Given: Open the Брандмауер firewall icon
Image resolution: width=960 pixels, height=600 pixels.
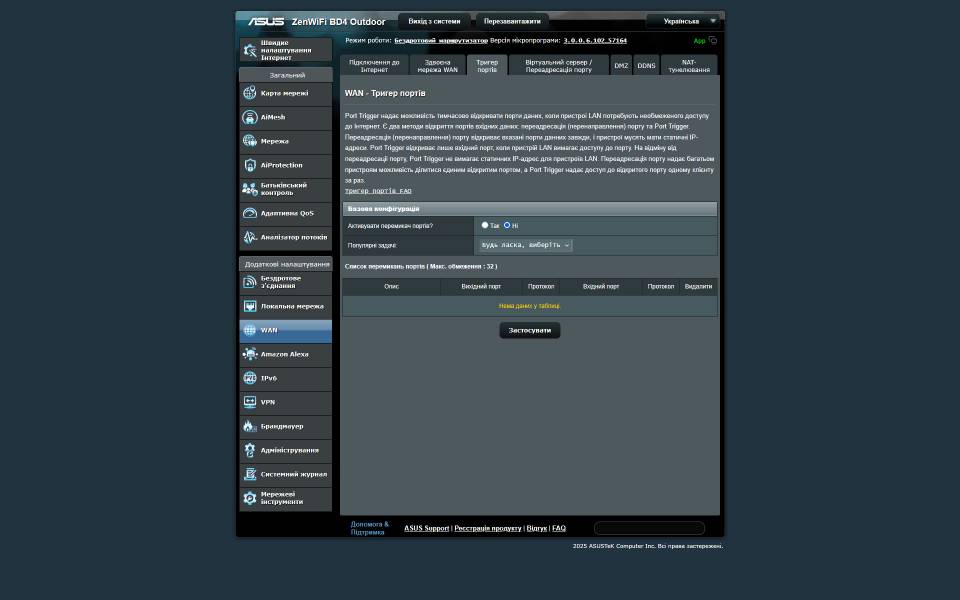Looking at the screenshot, I should (x=250, y=426).
